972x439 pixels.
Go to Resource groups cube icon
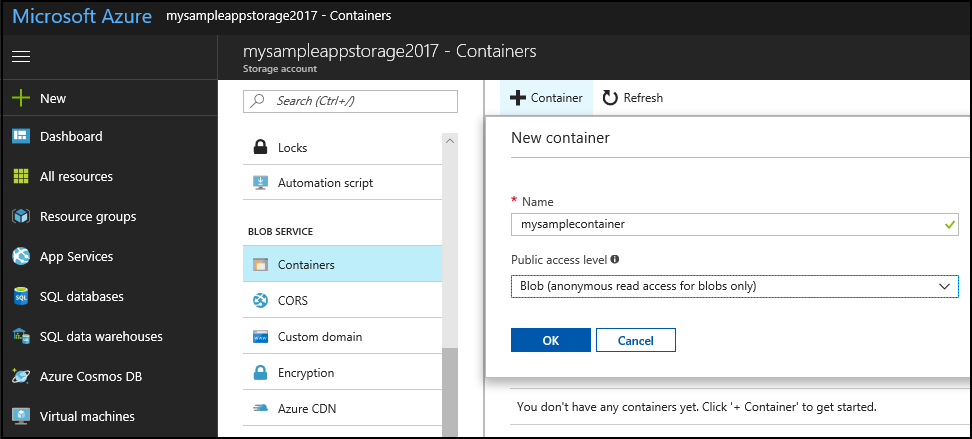pos(20,217)
